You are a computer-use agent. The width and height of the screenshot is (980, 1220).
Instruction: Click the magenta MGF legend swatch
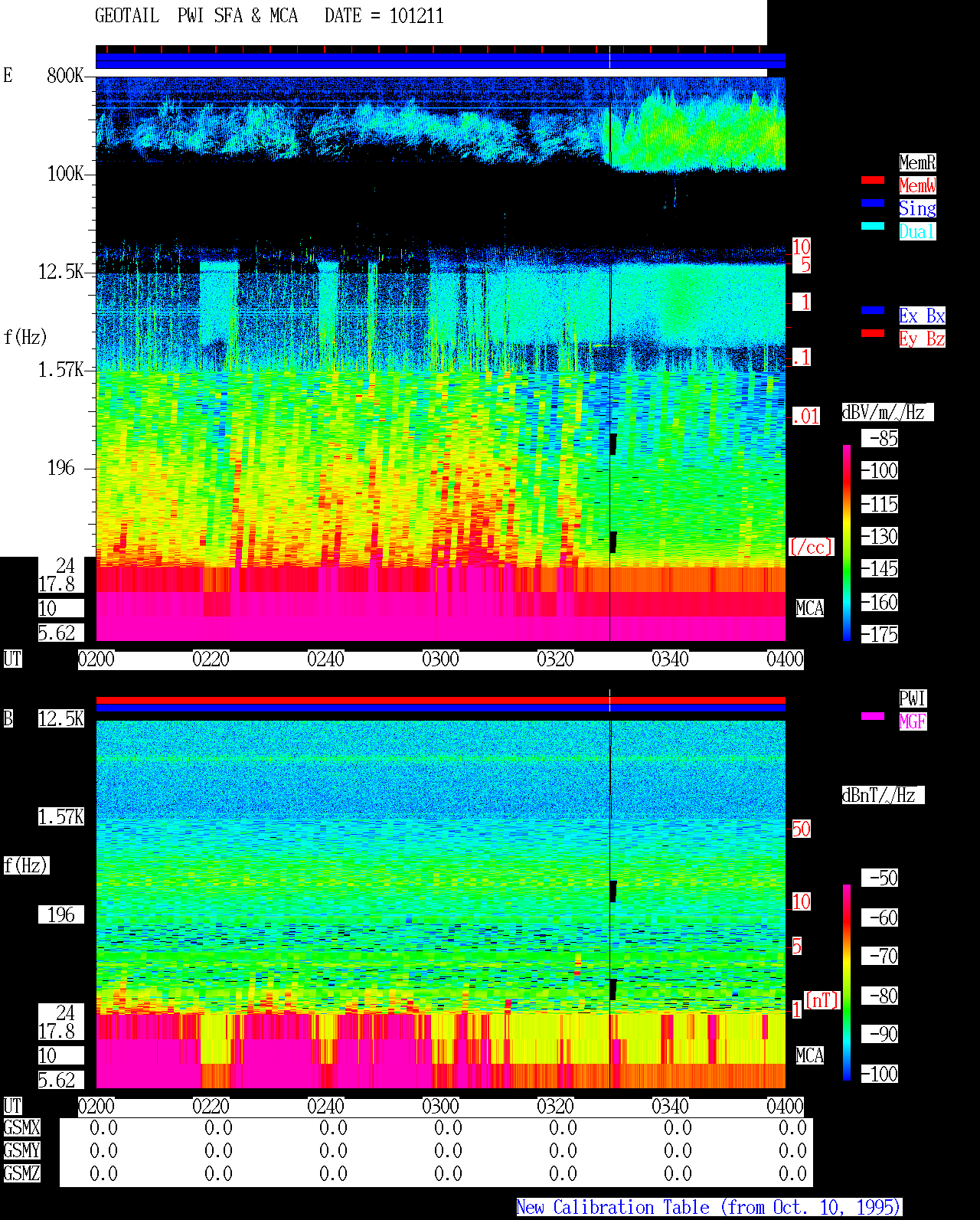tap(873, 716)
